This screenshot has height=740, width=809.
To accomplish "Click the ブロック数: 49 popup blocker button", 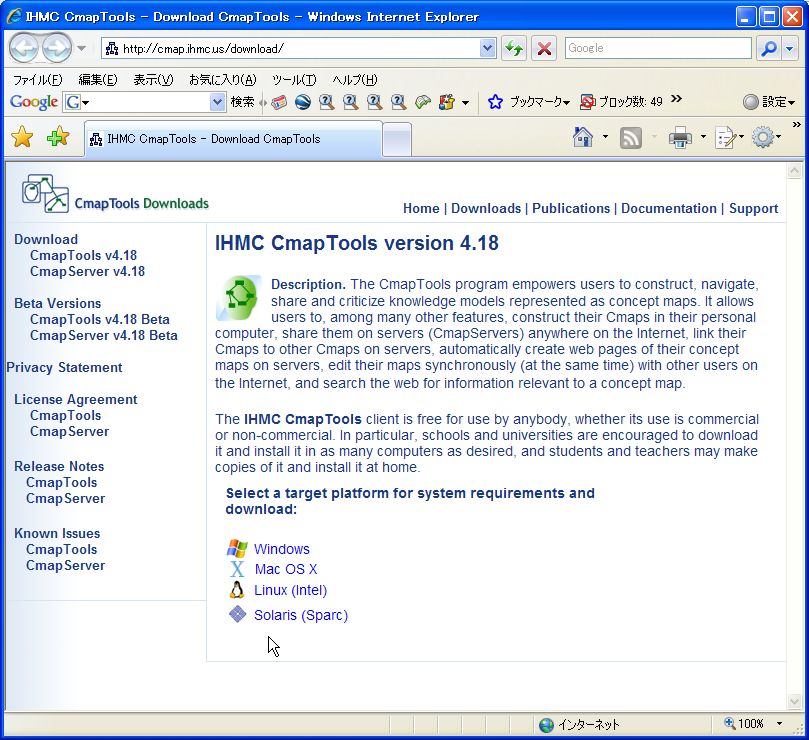I will pyautogui.click(x=621, y=102).
